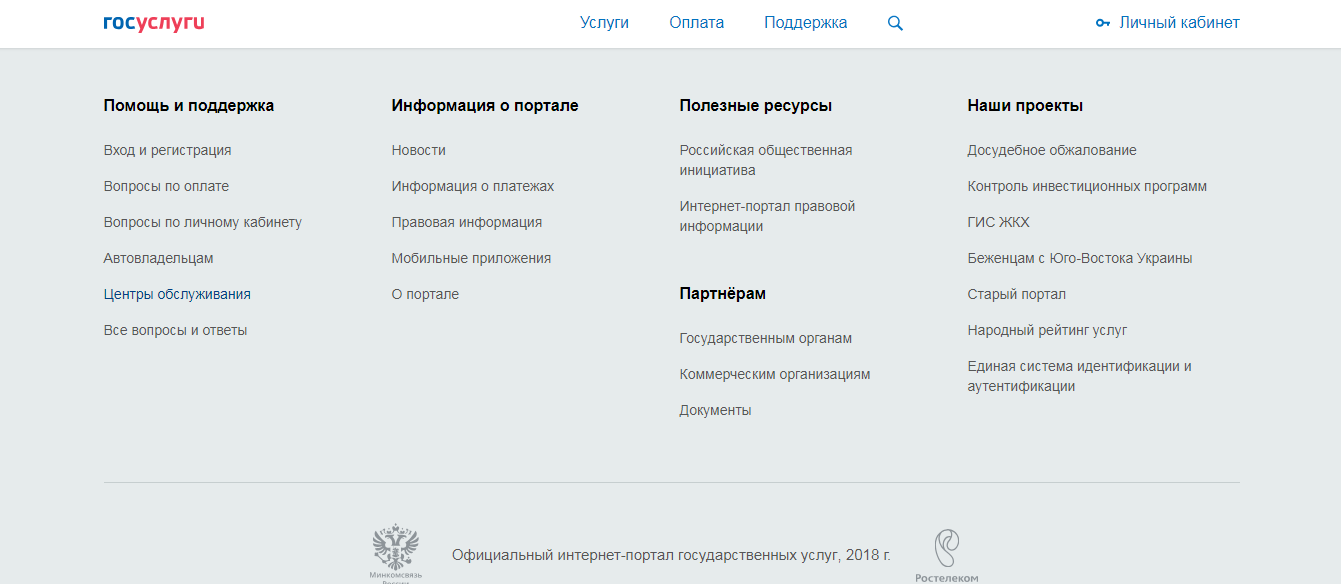Open Центры обслуживания link
Screen dimensions: 1341x584
point(177,294)
